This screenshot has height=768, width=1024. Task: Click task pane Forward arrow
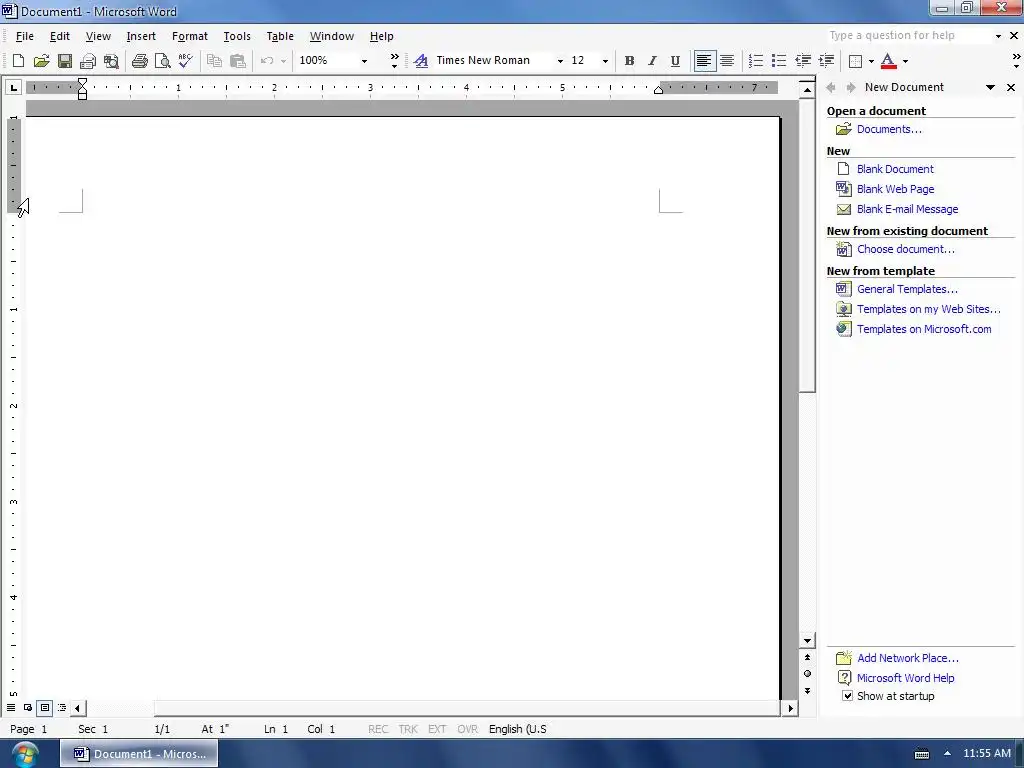click(850, 87)
